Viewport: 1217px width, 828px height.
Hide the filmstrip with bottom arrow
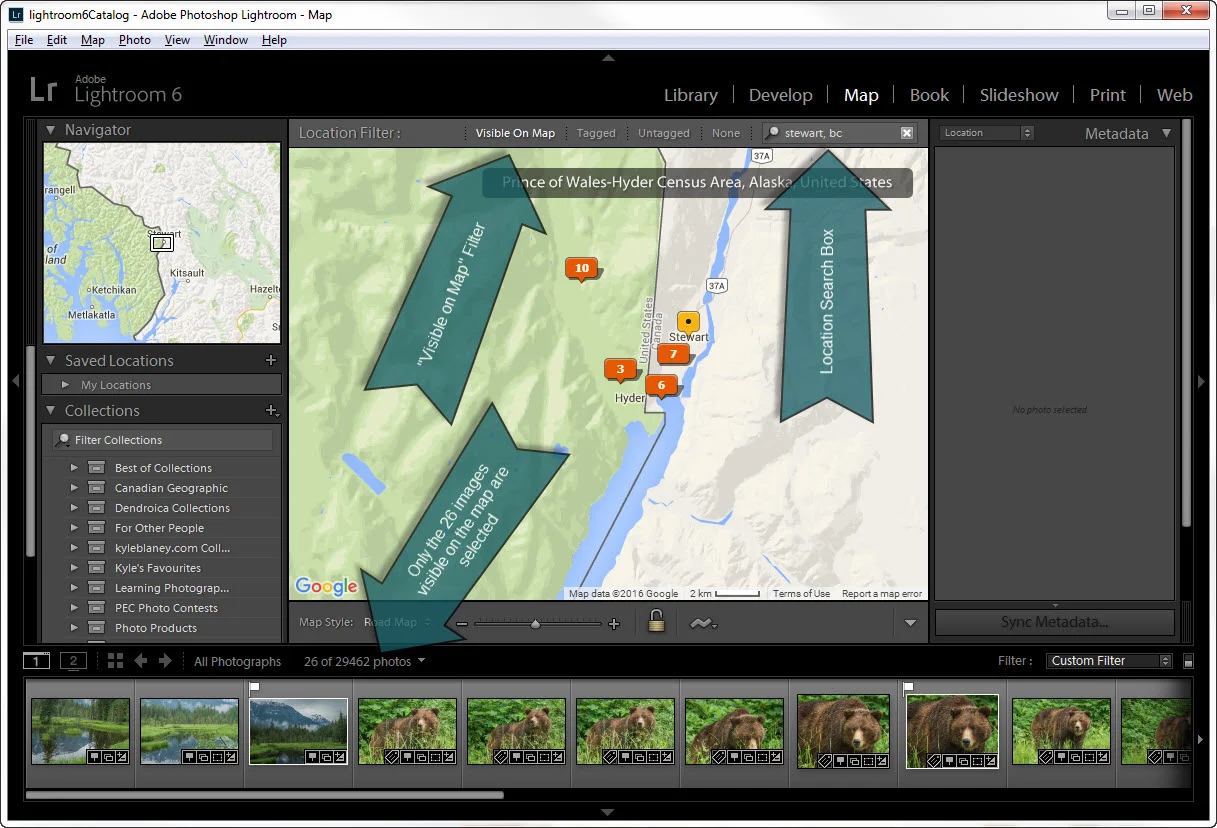(608, 812)
